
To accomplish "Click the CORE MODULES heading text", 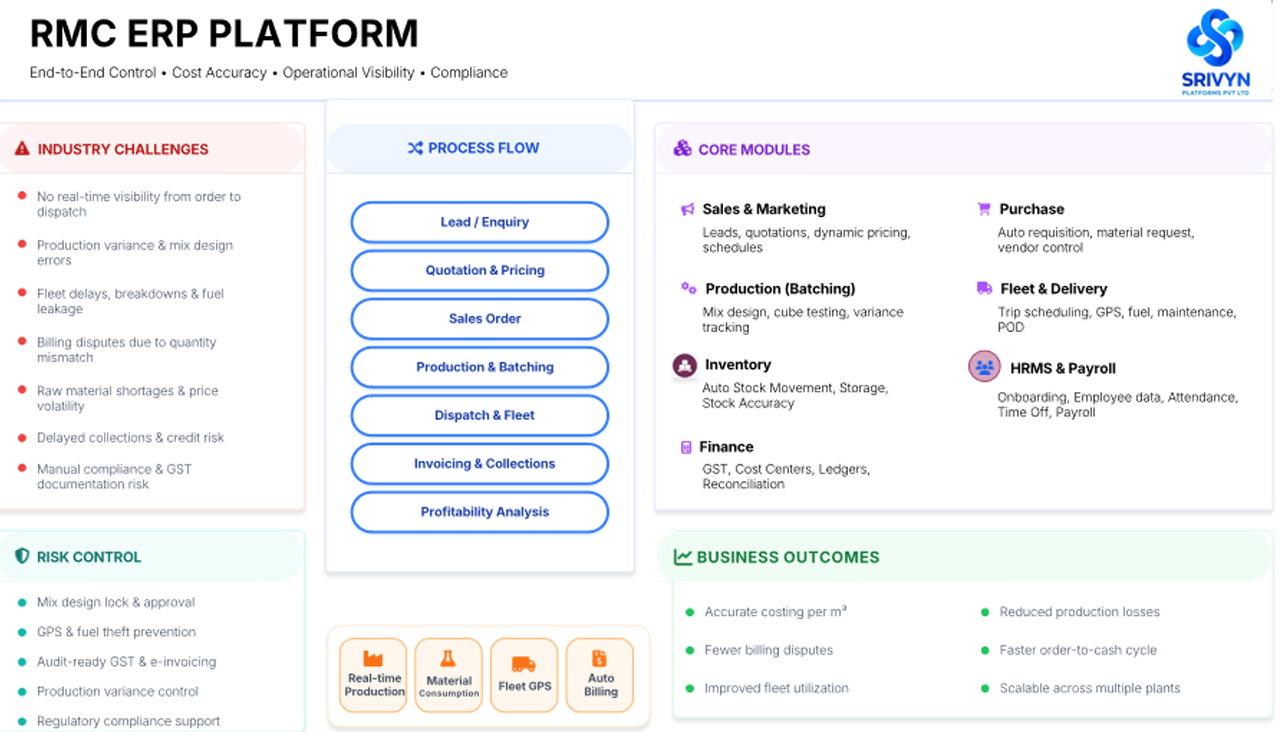I will point(754,149).
